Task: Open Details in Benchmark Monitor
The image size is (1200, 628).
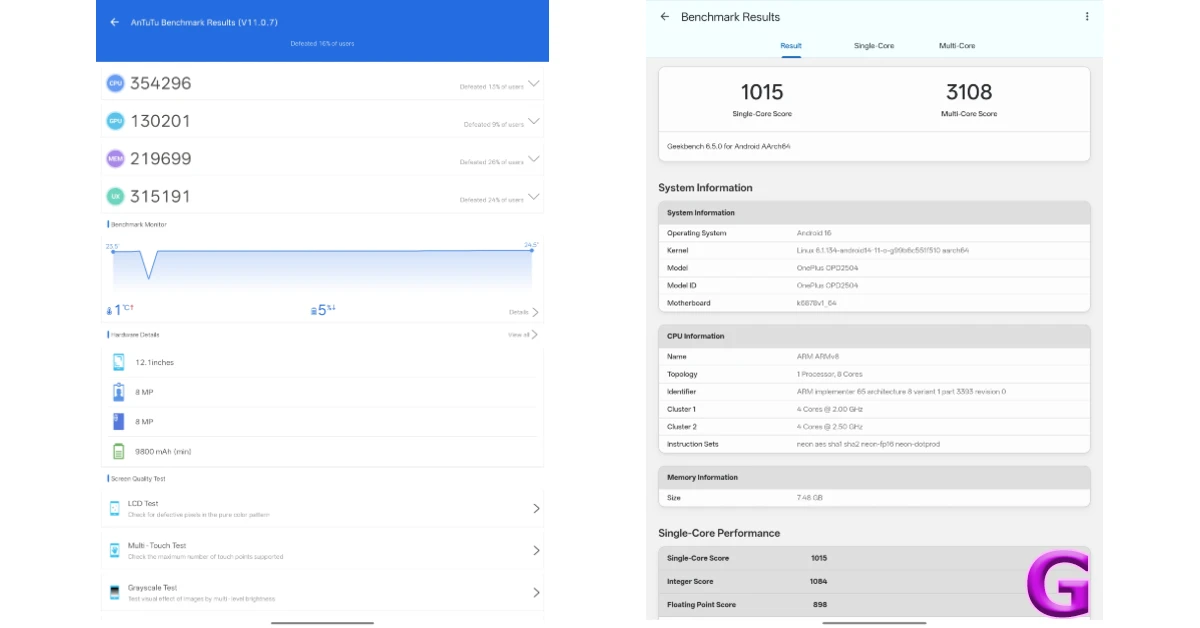Action: [523, 312]
